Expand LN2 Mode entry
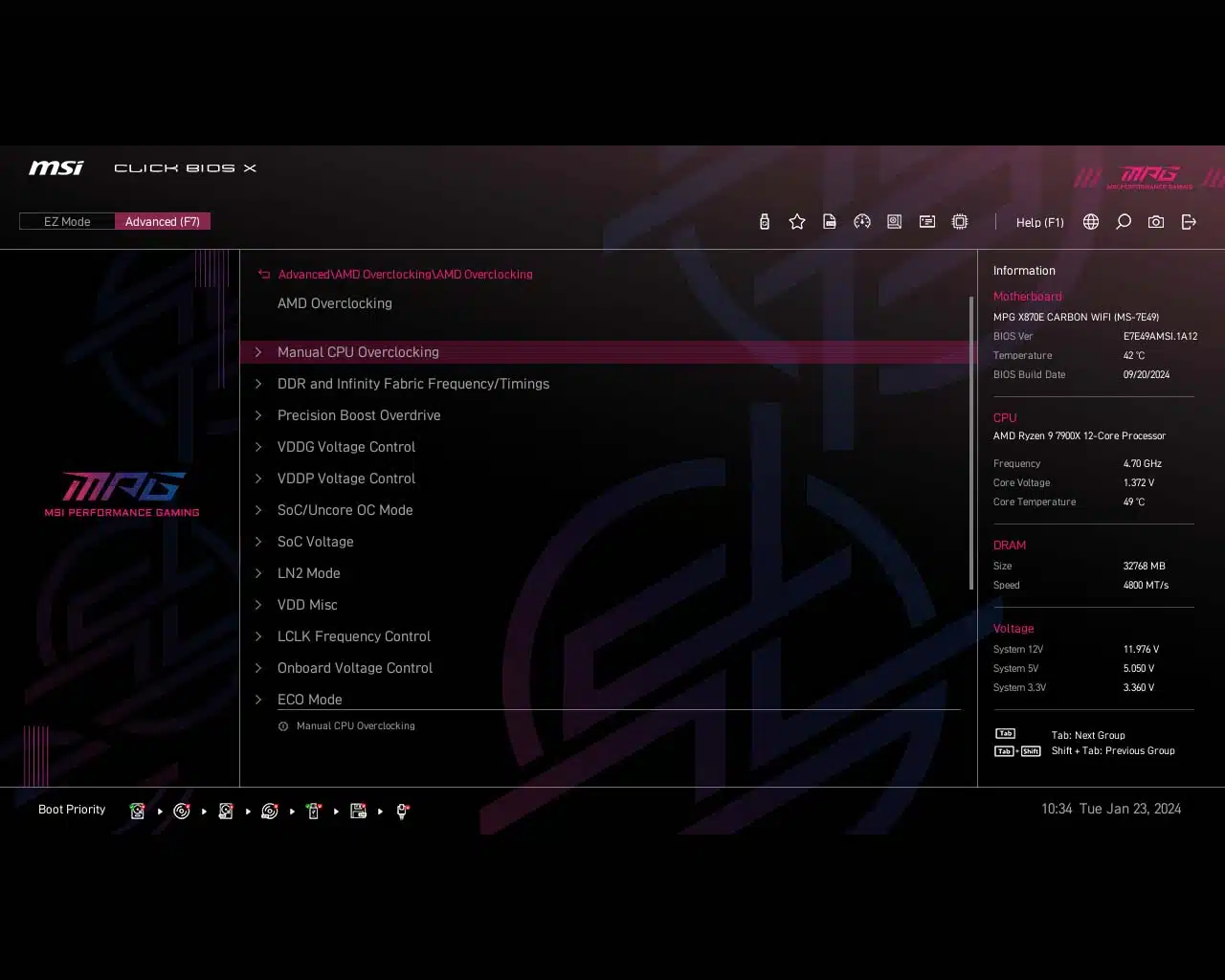 click(608, 573)
